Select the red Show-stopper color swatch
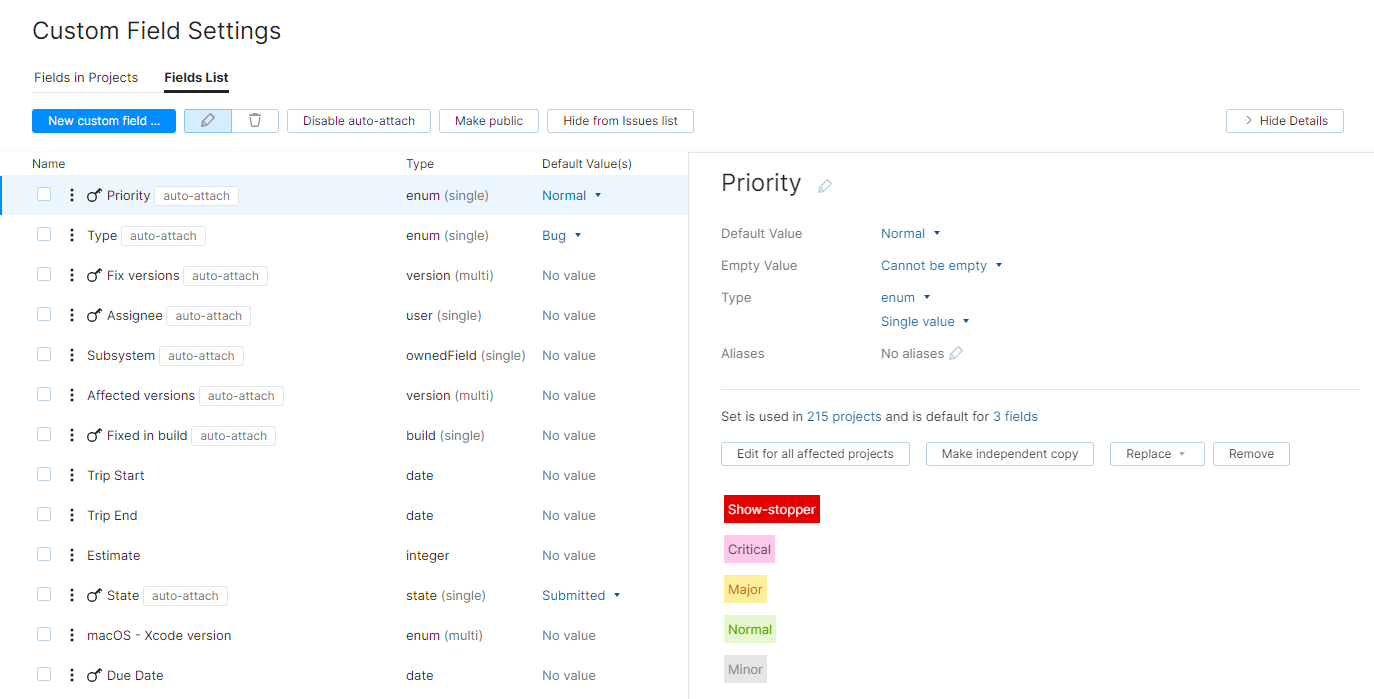 point(771,509)
